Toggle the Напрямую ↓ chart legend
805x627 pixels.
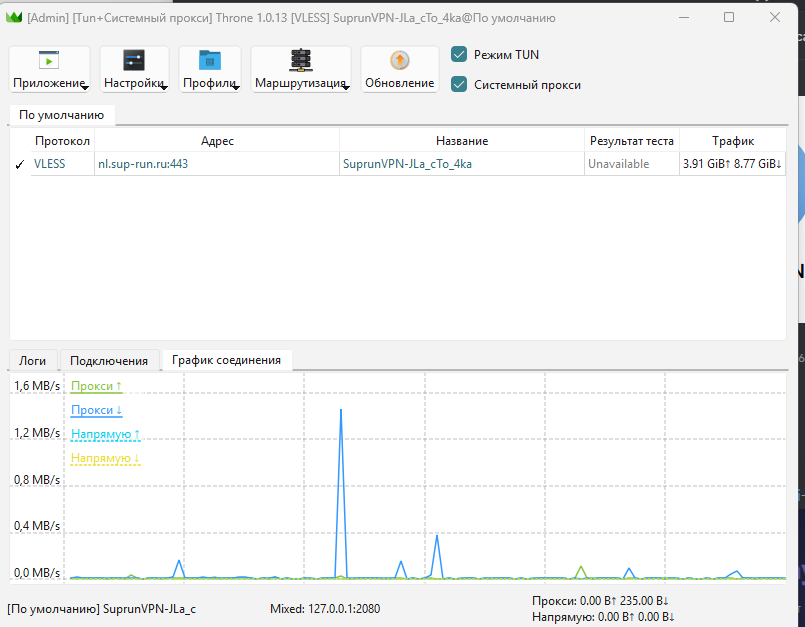point(105,458)
